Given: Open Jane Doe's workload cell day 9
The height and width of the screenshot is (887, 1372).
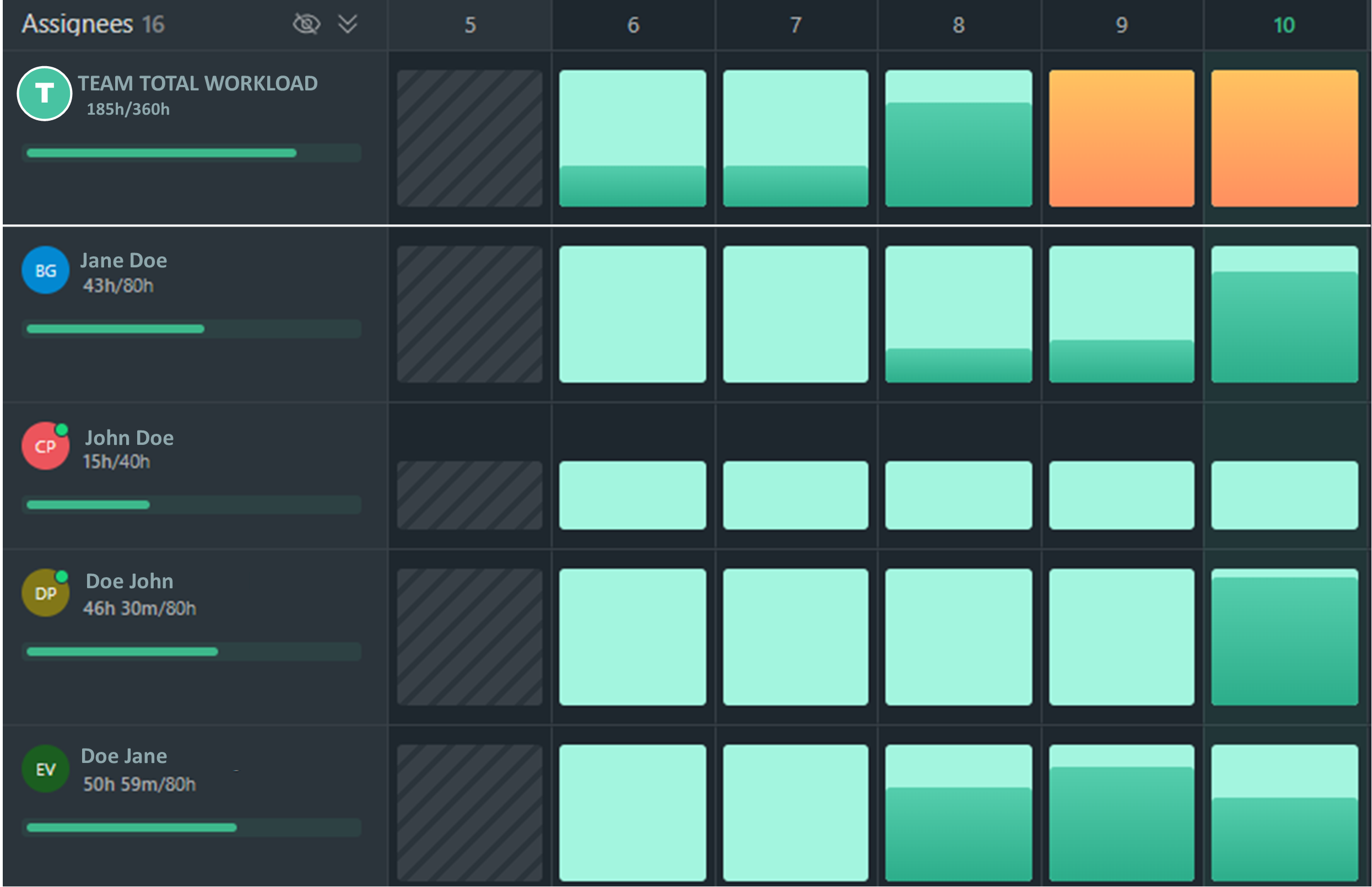Looking at the screenshot, I should click(1121, 314).
